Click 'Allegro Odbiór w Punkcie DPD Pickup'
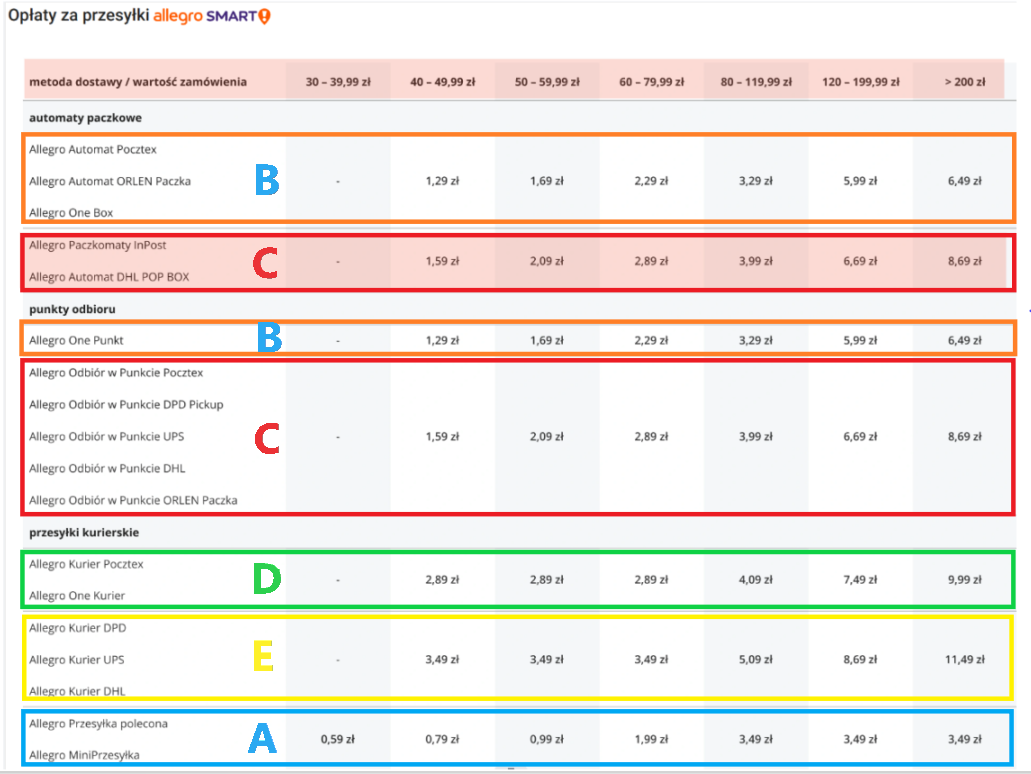Screen dimensions: 1031x774 [126, 404]
